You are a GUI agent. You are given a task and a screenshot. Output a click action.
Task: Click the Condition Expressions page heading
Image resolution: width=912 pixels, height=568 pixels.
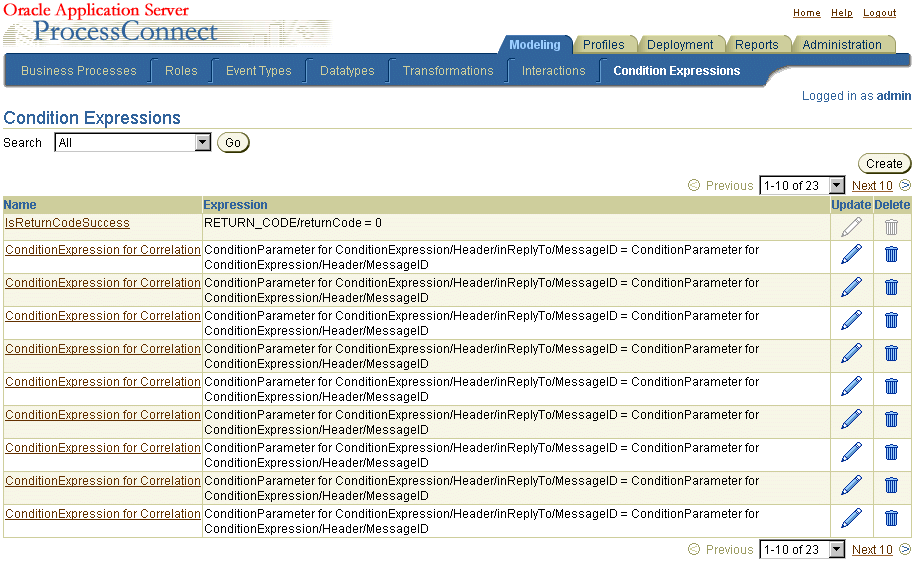click(92, 117)
